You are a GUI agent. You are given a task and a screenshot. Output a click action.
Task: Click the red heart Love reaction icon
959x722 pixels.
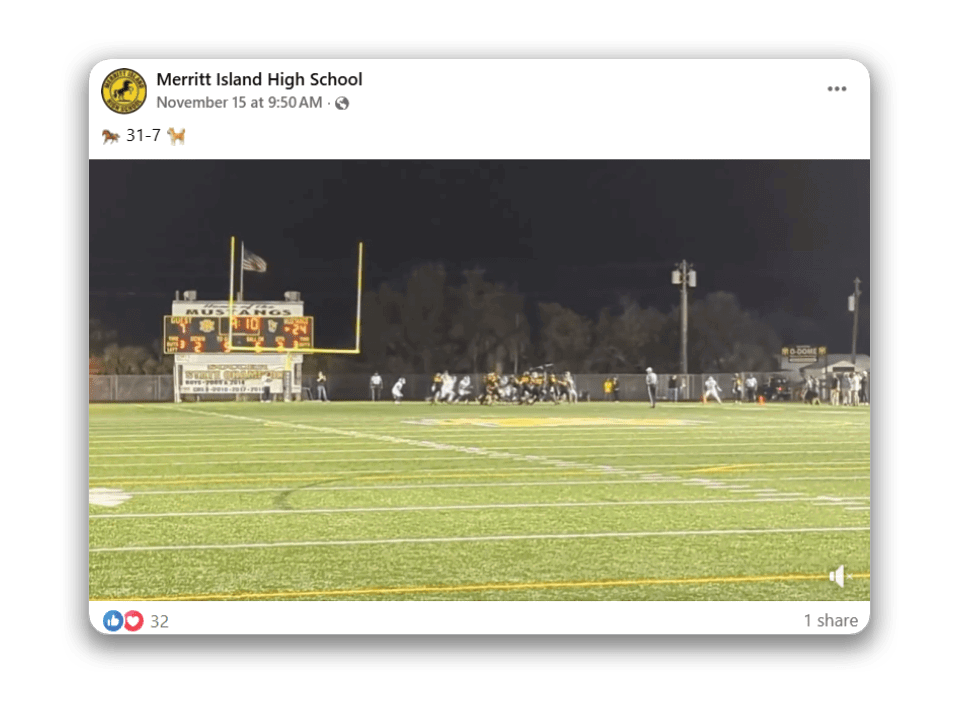pos(133,621)
